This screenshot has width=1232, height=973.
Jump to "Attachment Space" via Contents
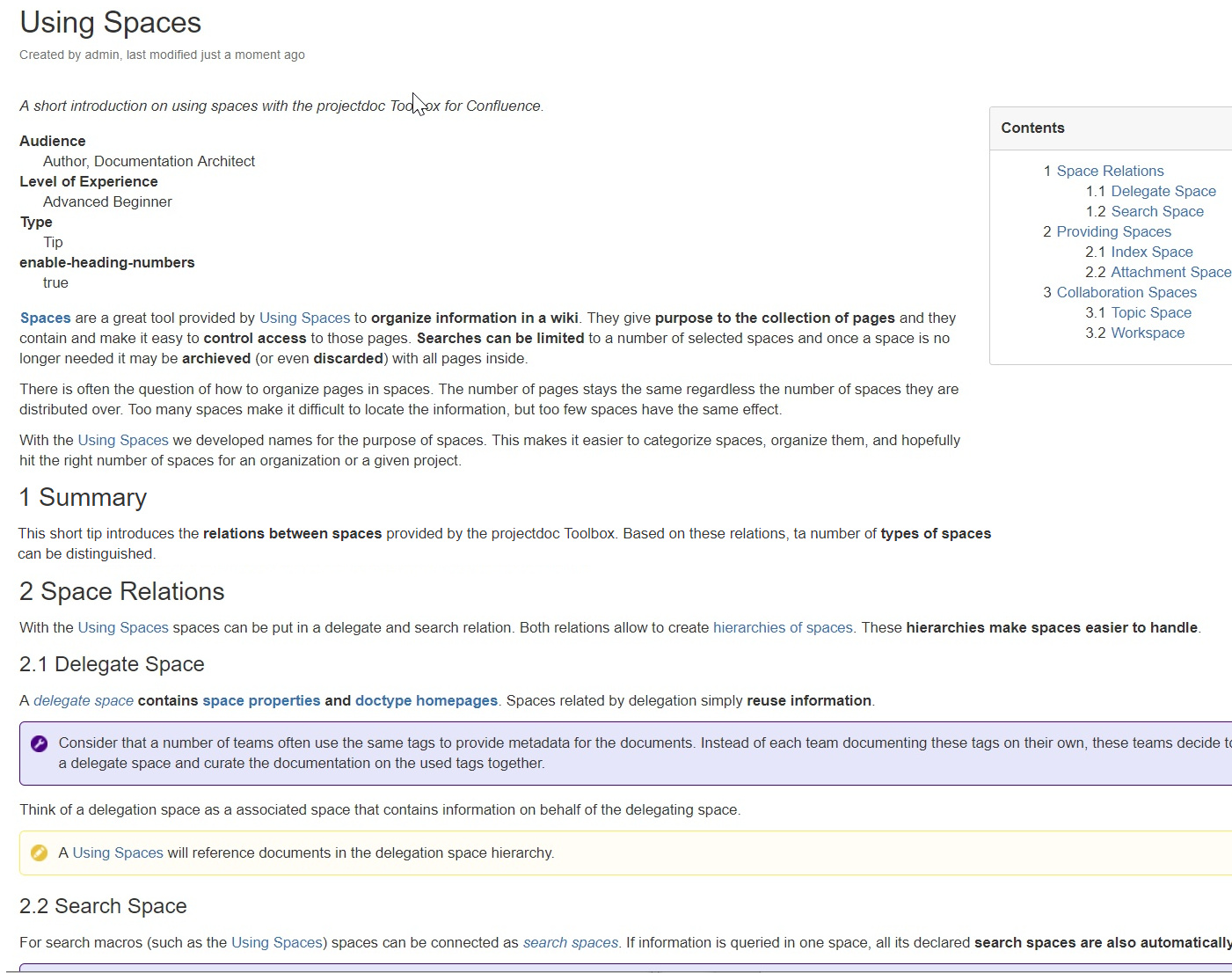(x=1170, y=272)
